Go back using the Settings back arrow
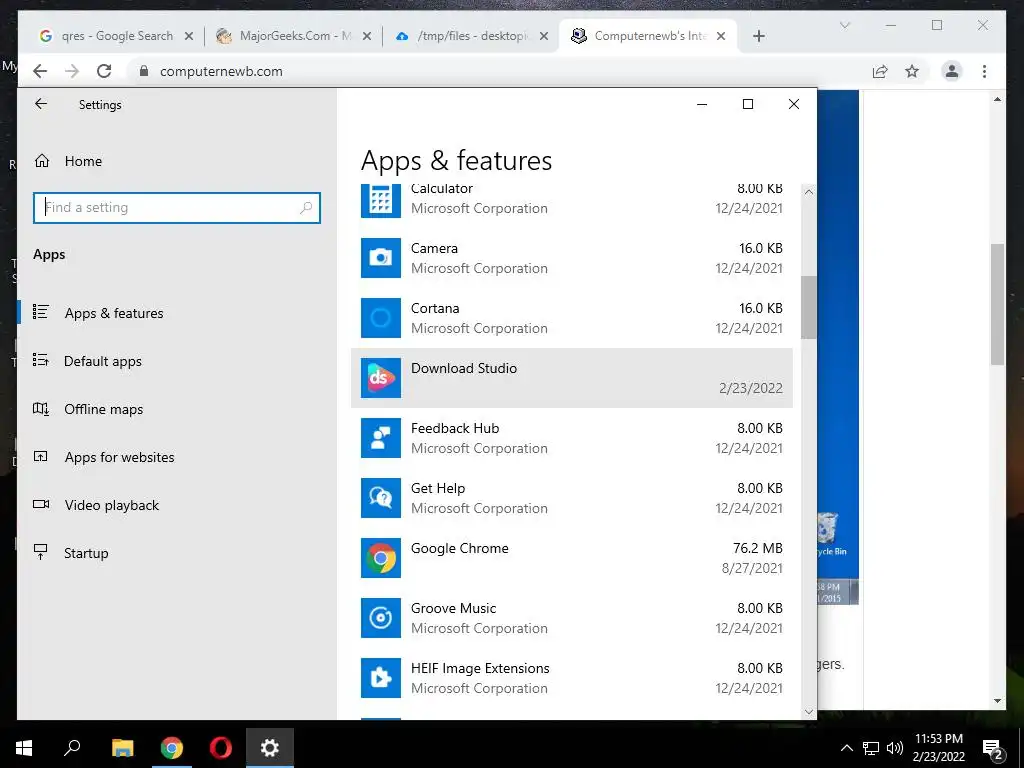The width and height of the screenshot is (1024, 768). [41, 104]
